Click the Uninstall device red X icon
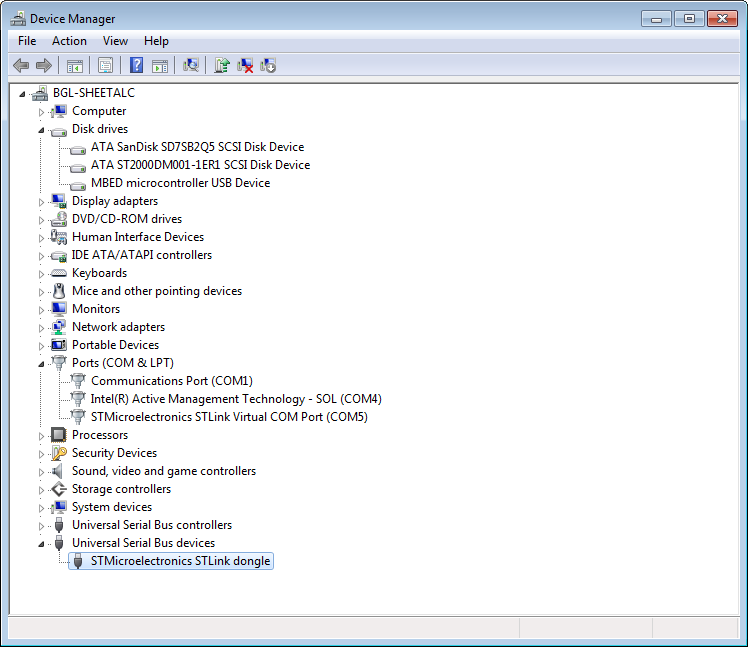 coord(245,66)
